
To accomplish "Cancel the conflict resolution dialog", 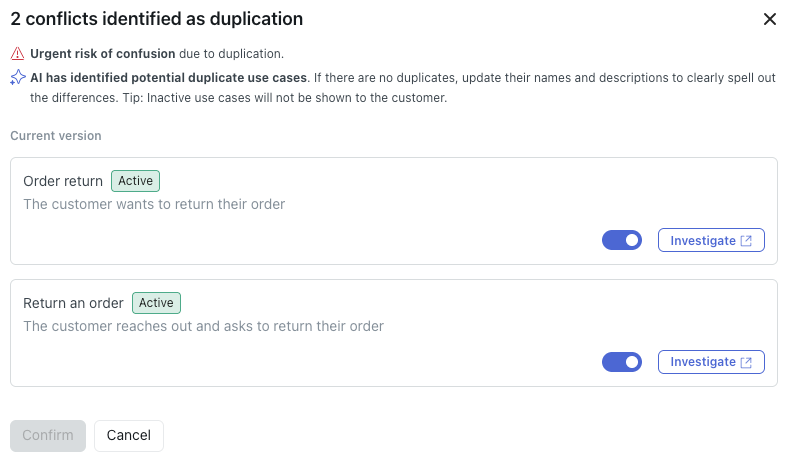I will click(x=129, y=435).
